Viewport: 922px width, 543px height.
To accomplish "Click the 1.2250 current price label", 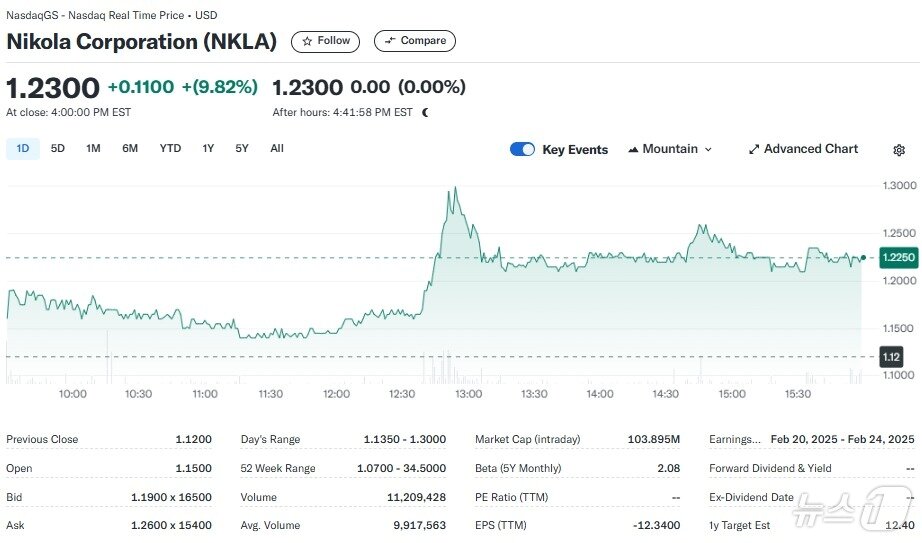I will 898,257.
